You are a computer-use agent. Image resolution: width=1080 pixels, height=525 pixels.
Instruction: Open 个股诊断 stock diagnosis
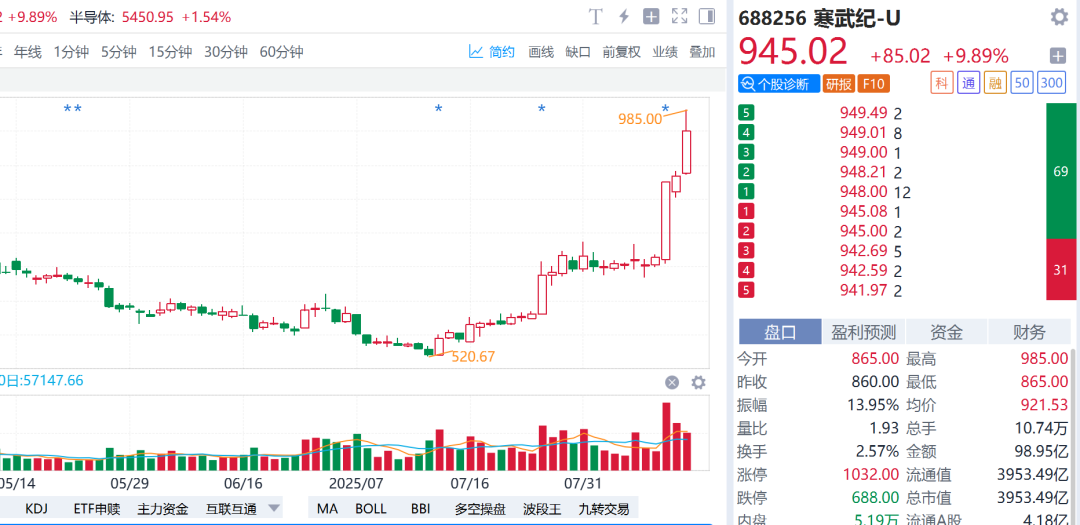779,84
